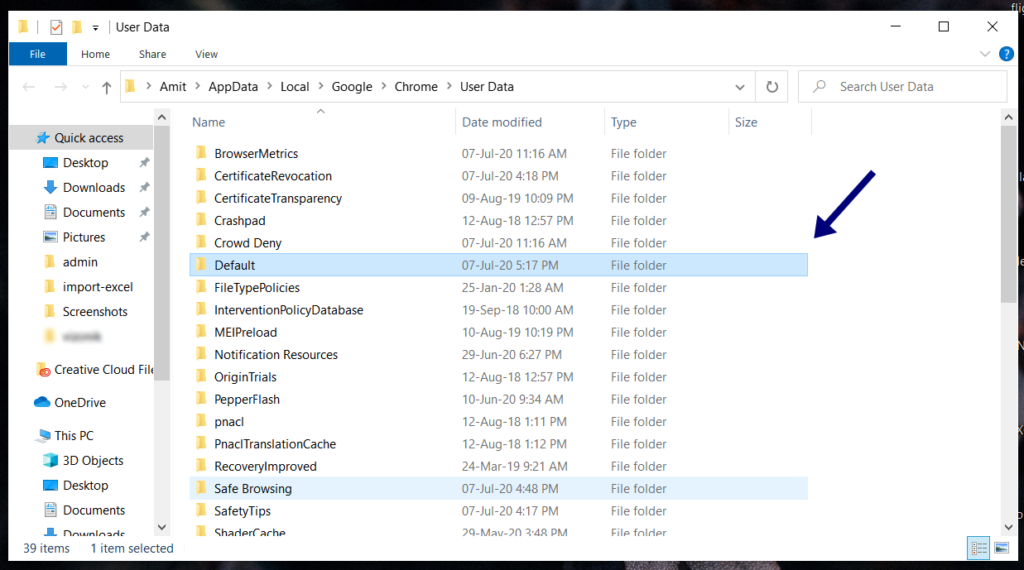
Task: Click Local in the address breadcrumb
Action: point(295,87)
